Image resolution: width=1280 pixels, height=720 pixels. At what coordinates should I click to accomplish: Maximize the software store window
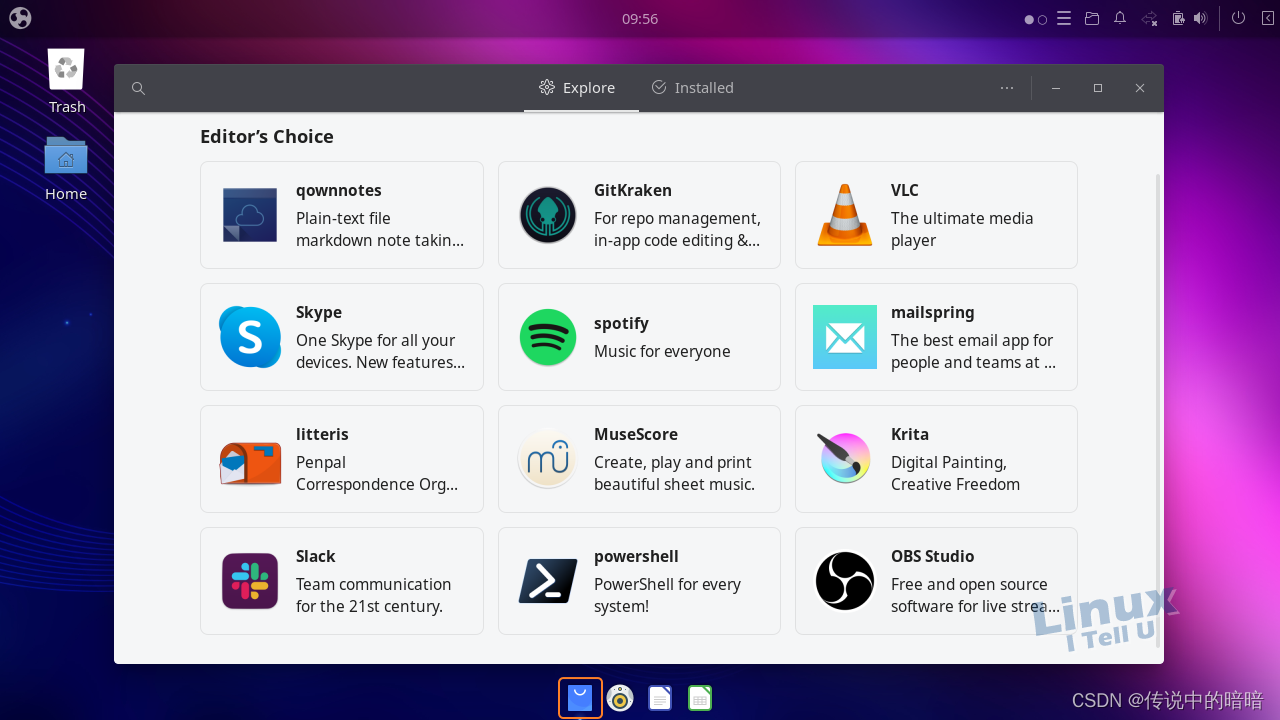click(x=1098, y=88)
